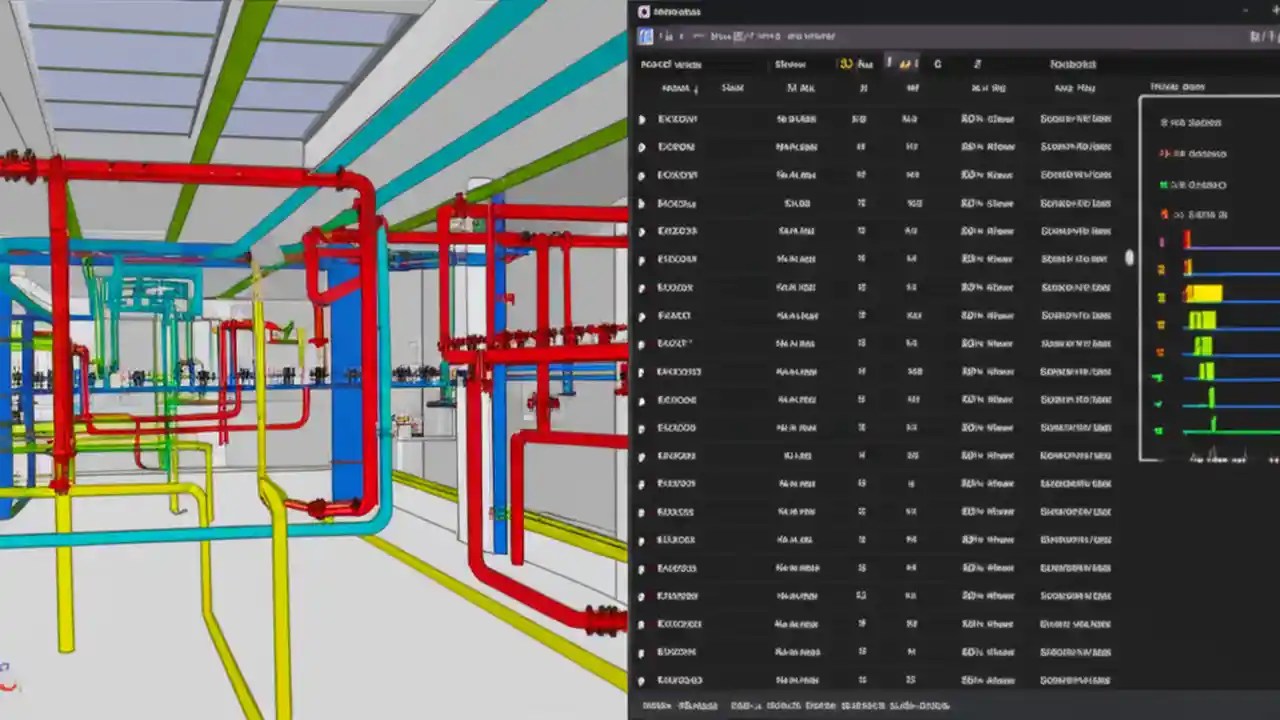This screenshot has width=1280, height=720.
Task: Select the Z-shaped toolbar icon
Action: (x=977, y=63)
